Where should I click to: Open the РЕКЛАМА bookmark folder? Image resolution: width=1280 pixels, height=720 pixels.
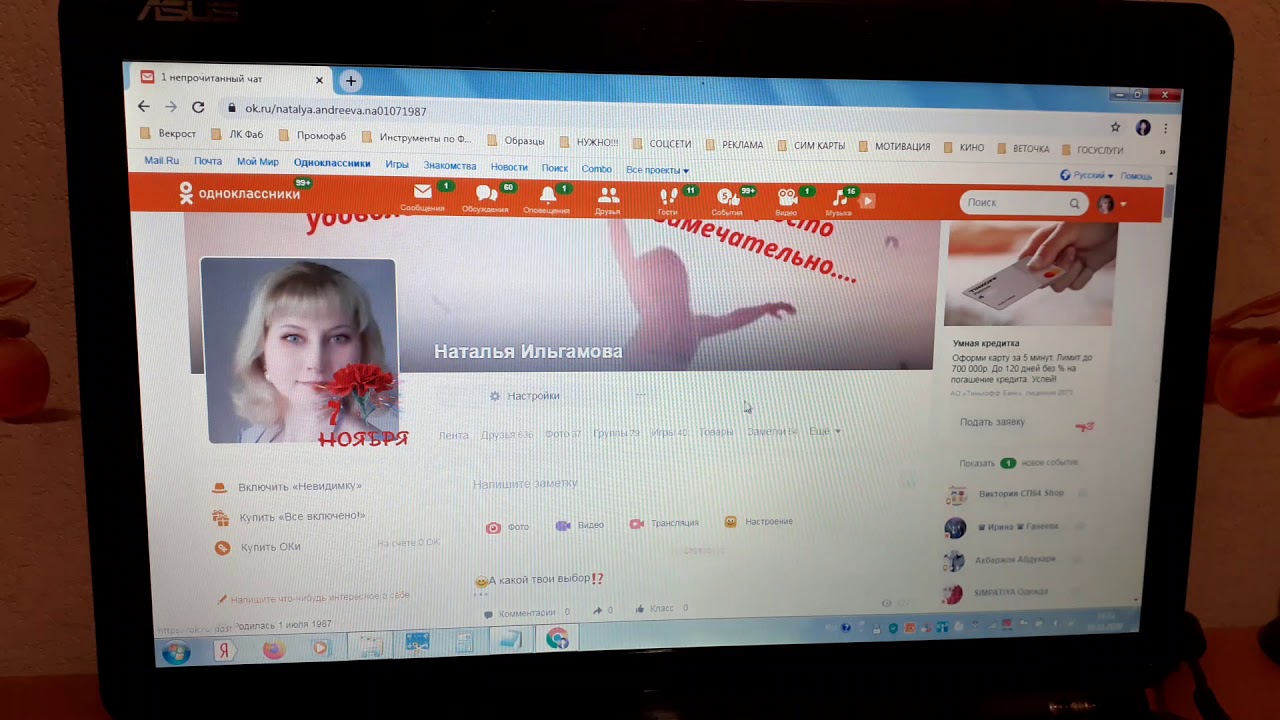tap(733, 145)
